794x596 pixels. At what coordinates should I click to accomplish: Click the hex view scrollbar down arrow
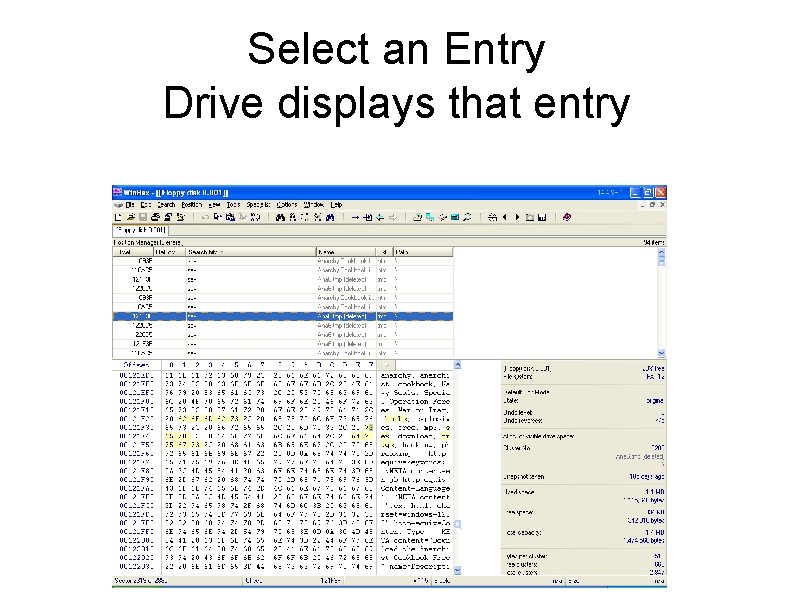point(457,570)
